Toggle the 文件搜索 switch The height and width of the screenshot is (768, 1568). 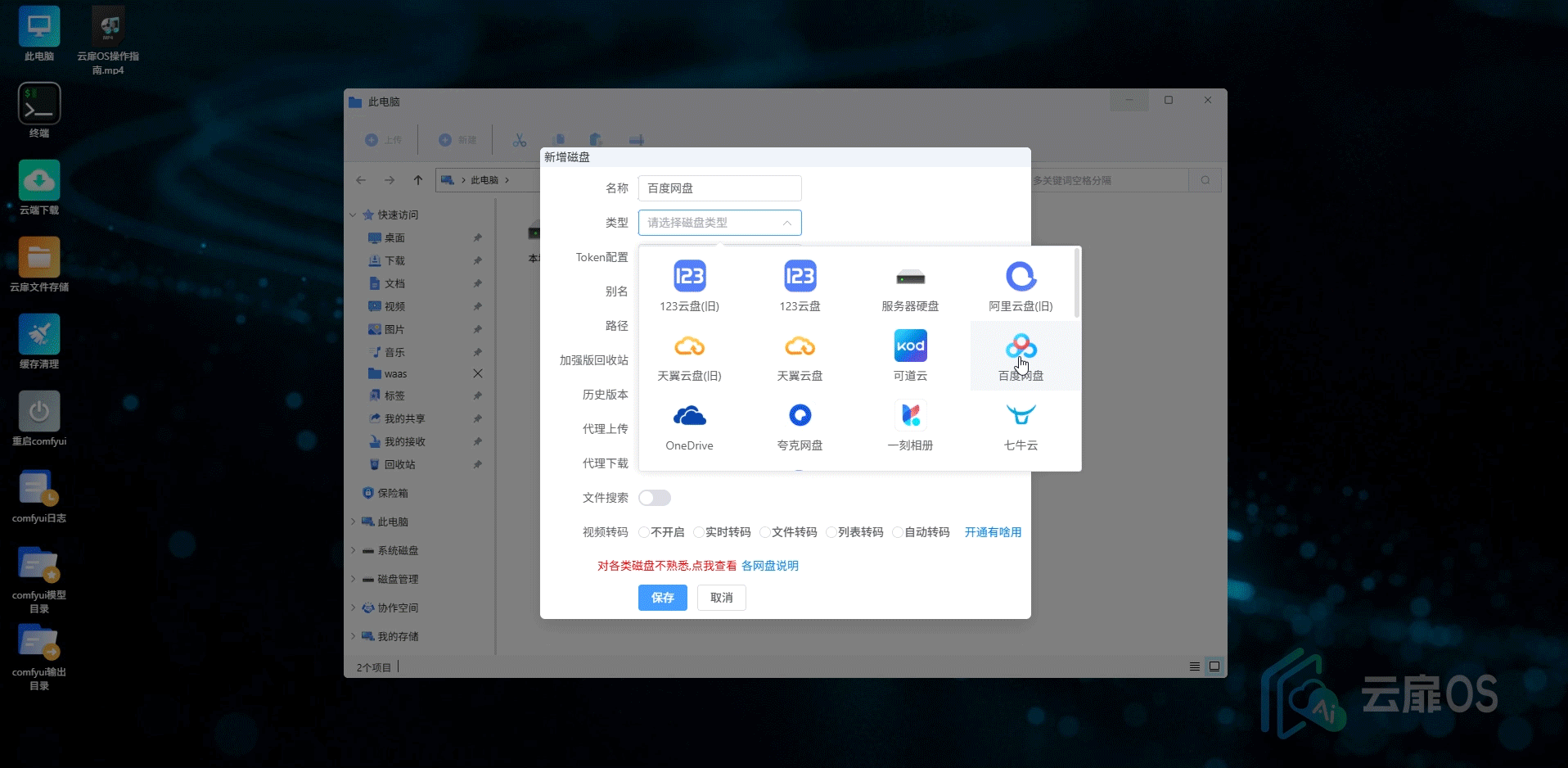[655, 498]
